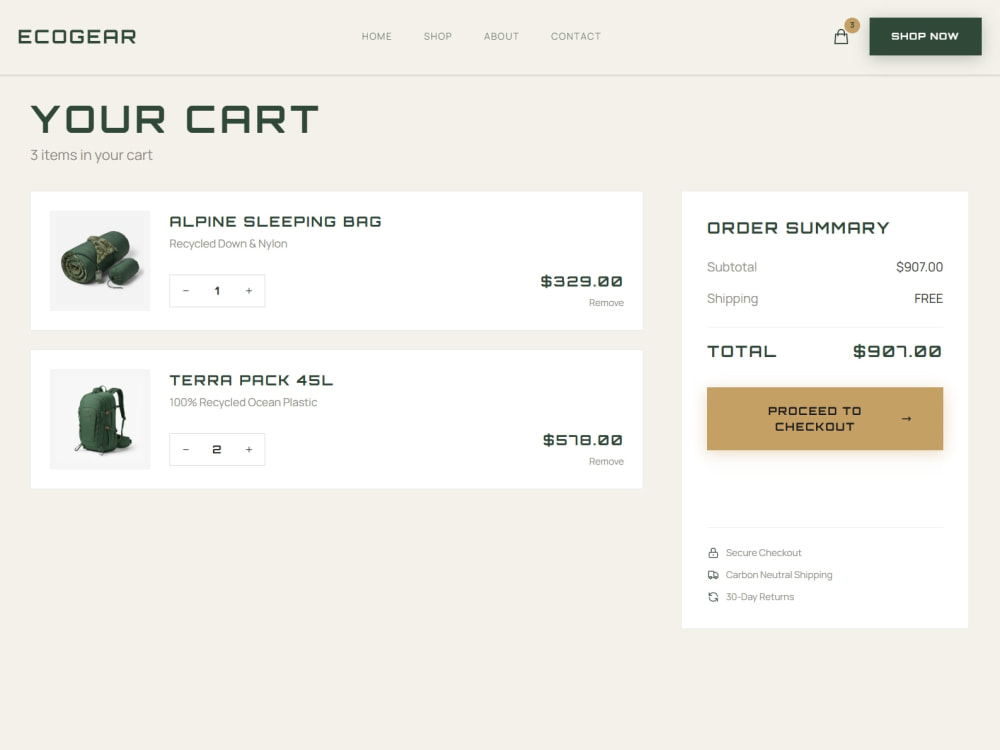
Task: Click the Terra Pack 45L backpack image
Action: click(x=100, y=420)
